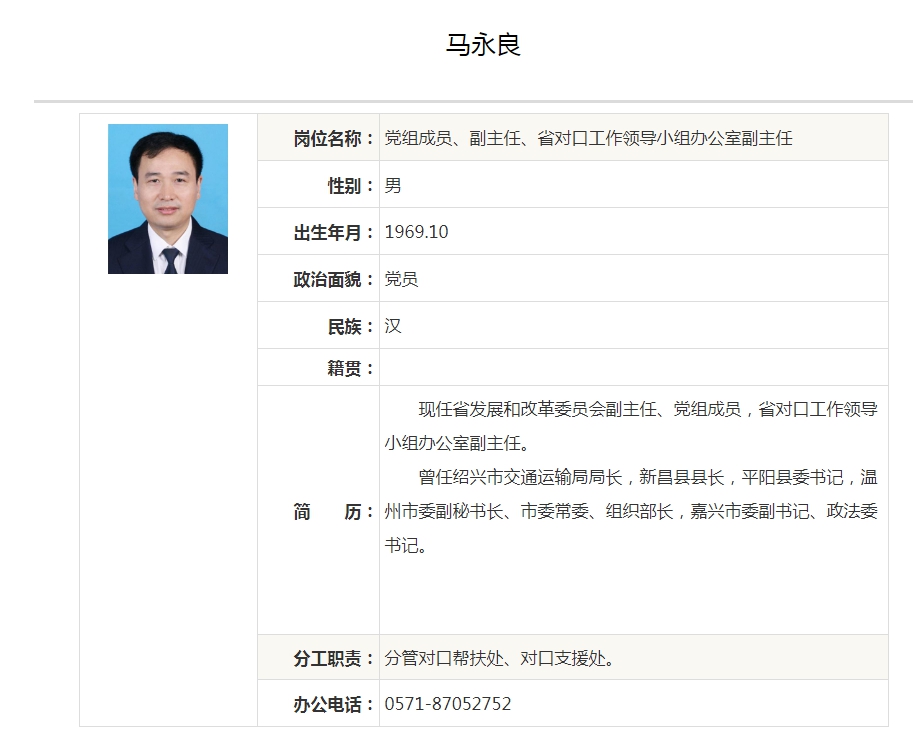Image resolution: width=913 pixels, height=733 pixels.
Task: Click the 政治面貌 label cell
Action: point(331,278)
